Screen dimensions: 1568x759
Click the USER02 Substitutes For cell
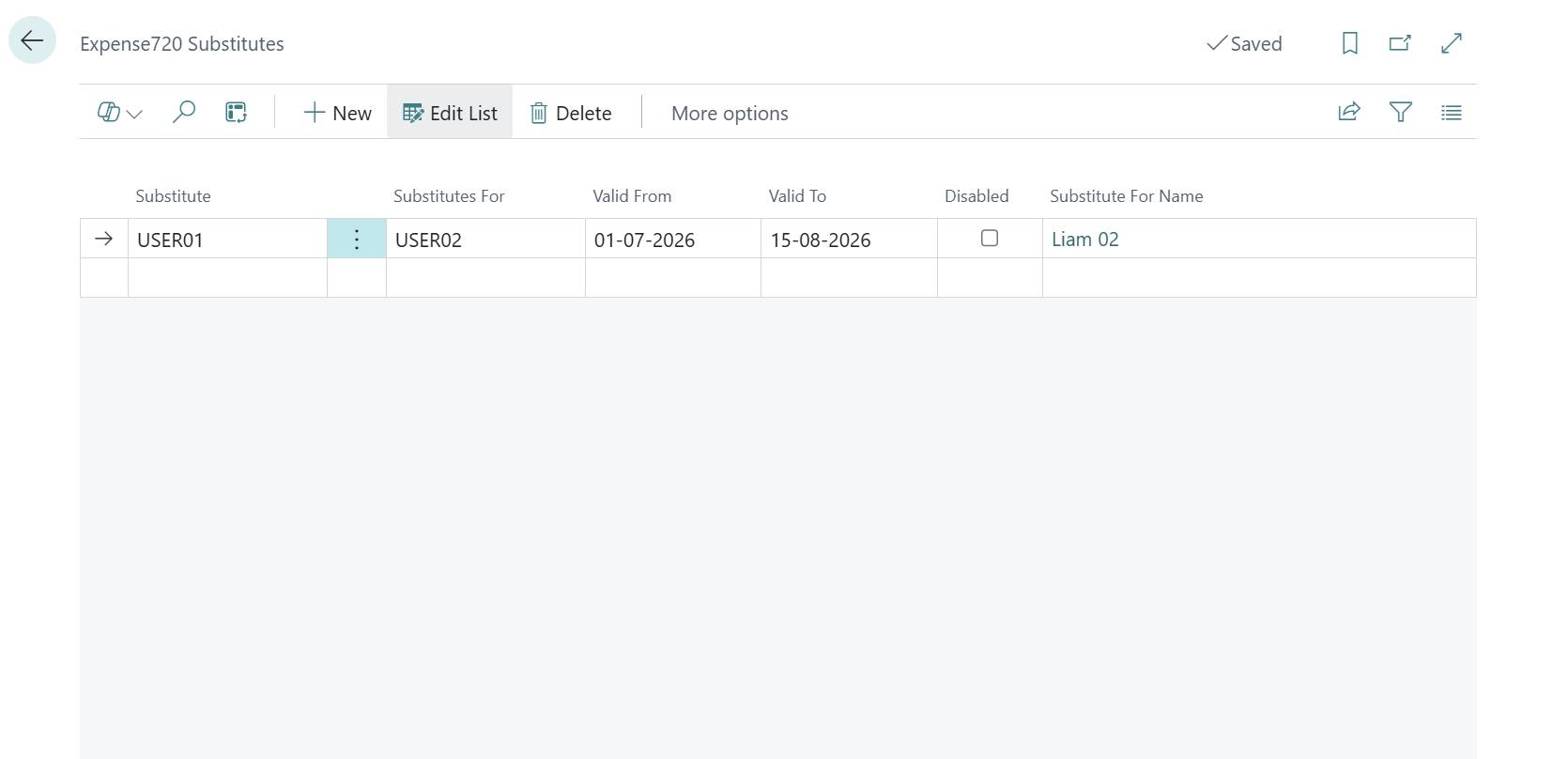pos(485,239)
